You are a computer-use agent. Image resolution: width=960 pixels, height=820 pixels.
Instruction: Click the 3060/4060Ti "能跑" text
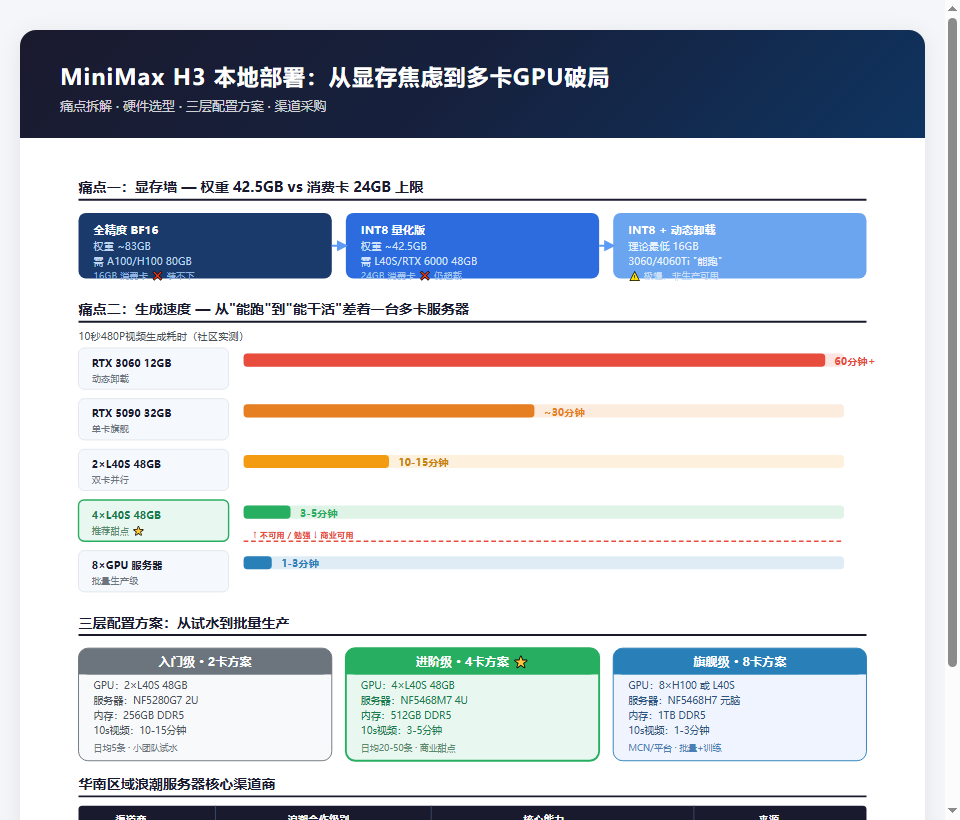tap(675, 261)
